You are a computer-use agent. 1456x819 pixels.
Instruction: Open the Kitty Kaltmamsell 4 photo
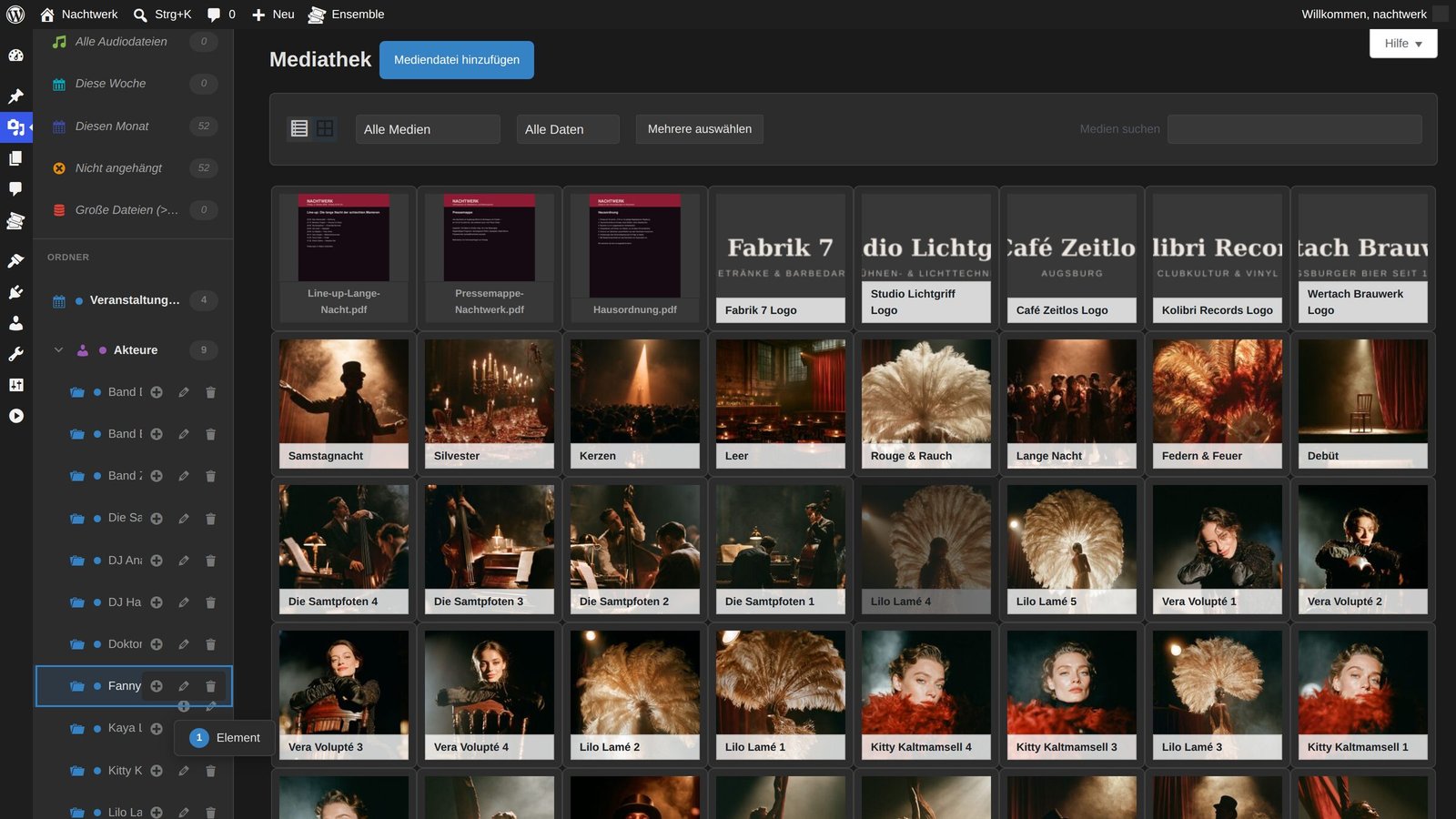tap(926, 694)
